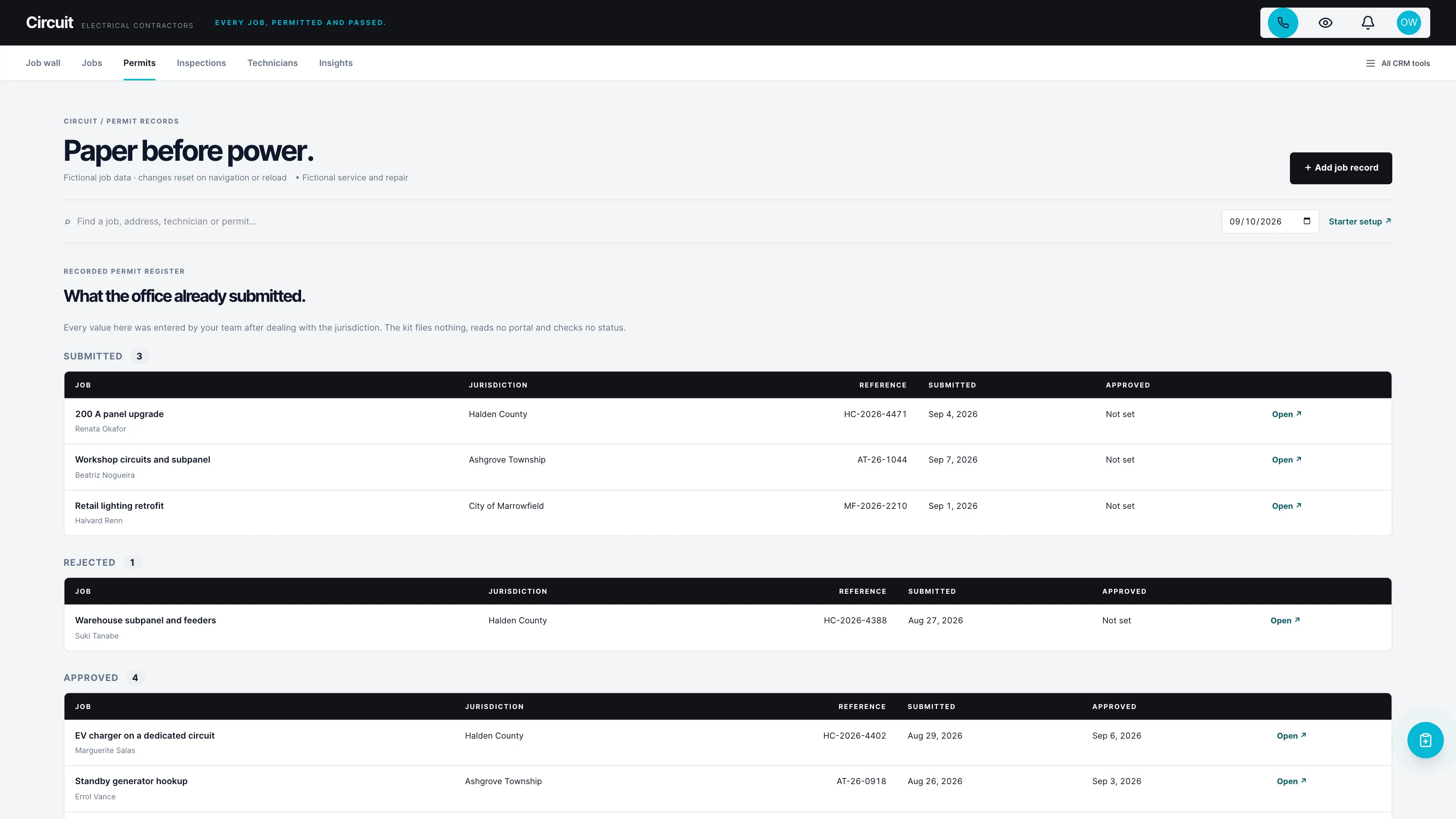Open the Warehouse subpanel and feeders record
The image size is (1456, 819).
[x=1285, y=621]
